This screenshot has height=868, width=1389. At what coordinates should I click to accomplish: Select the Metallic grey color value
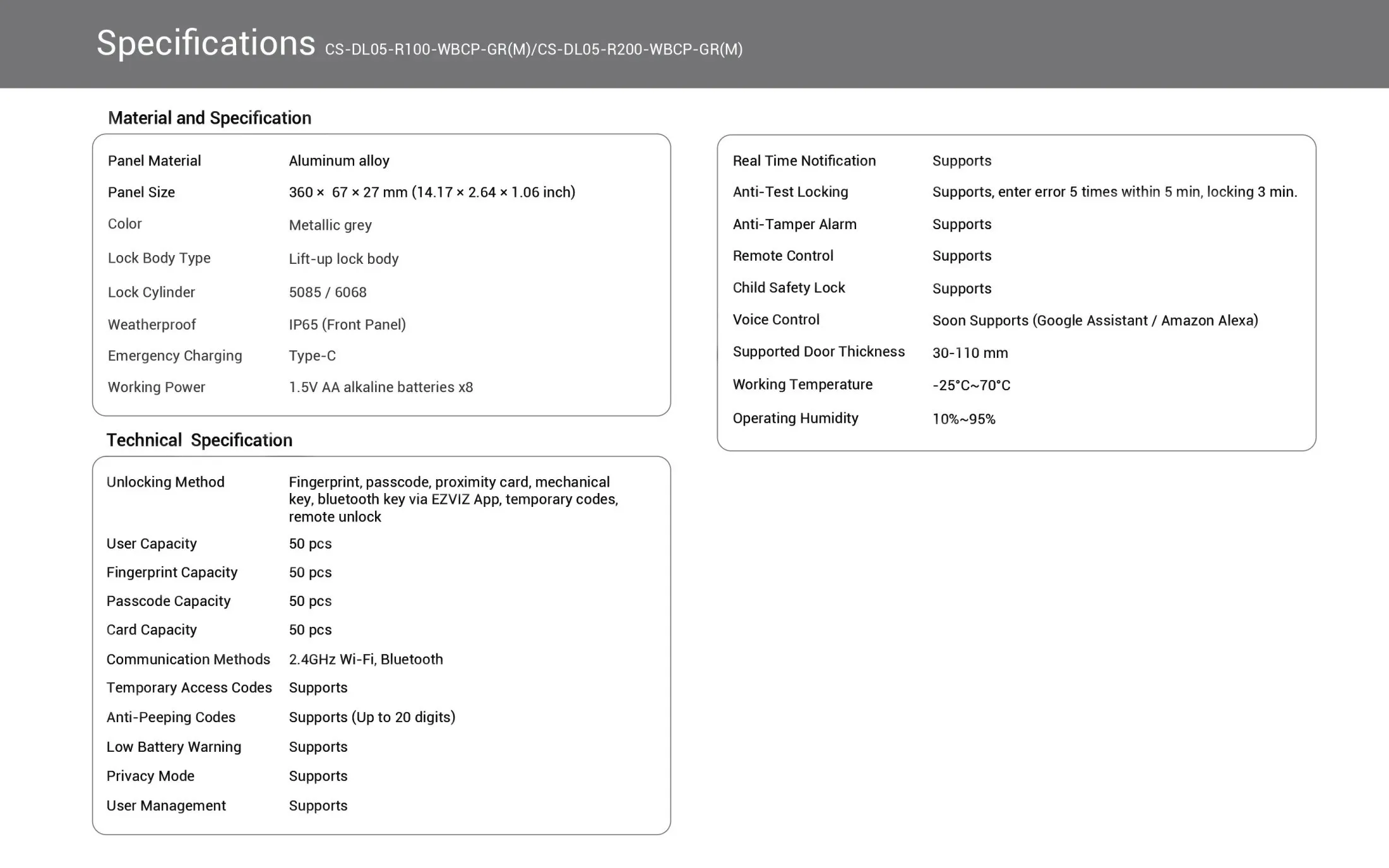point(330,225)
